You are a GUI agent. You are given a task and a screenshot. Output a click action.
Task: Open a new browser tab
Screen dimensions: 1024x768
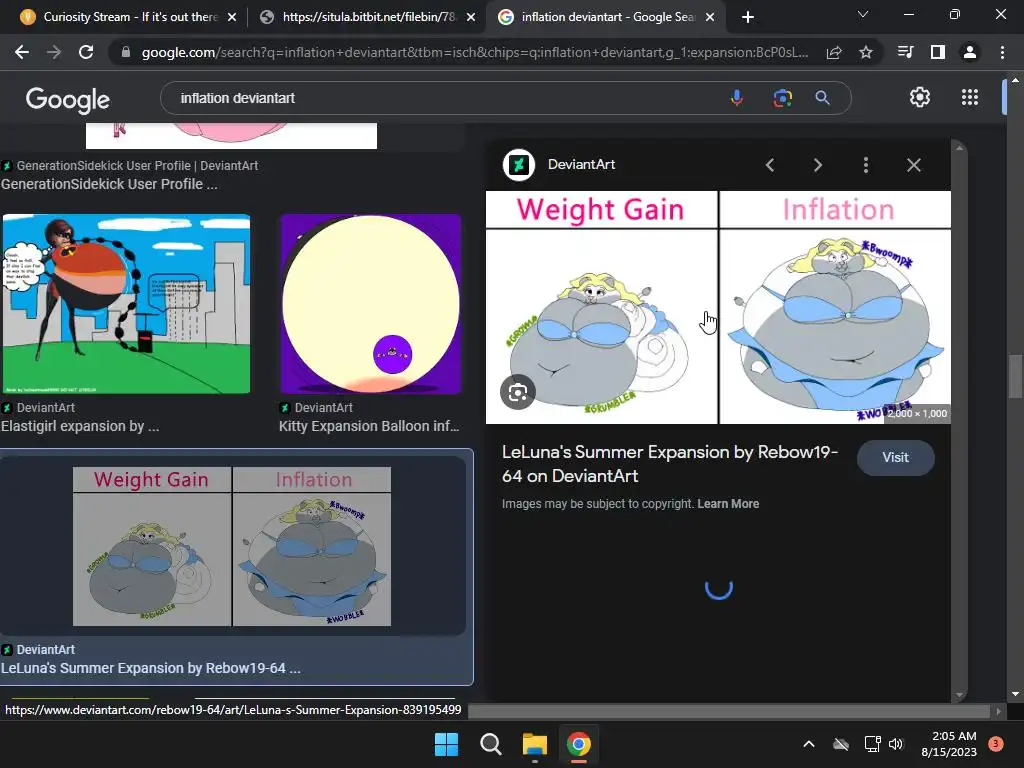point(748,17)
